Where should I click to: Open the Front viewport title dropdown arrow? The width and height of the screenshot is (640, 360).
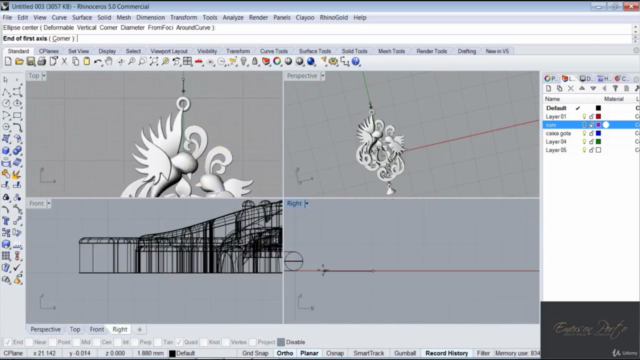point(49,203)
